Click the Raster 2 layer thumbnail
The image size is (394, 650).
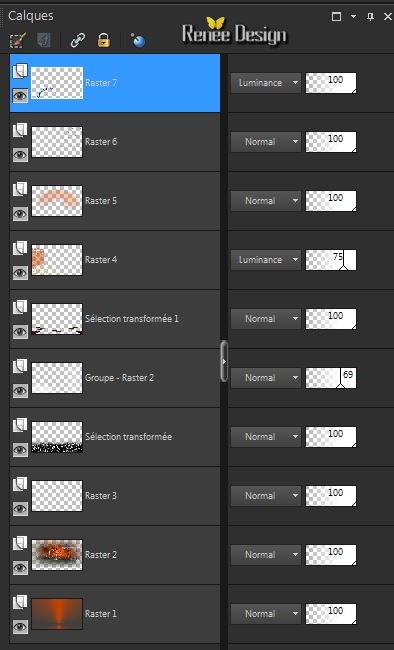pos(57,555)
